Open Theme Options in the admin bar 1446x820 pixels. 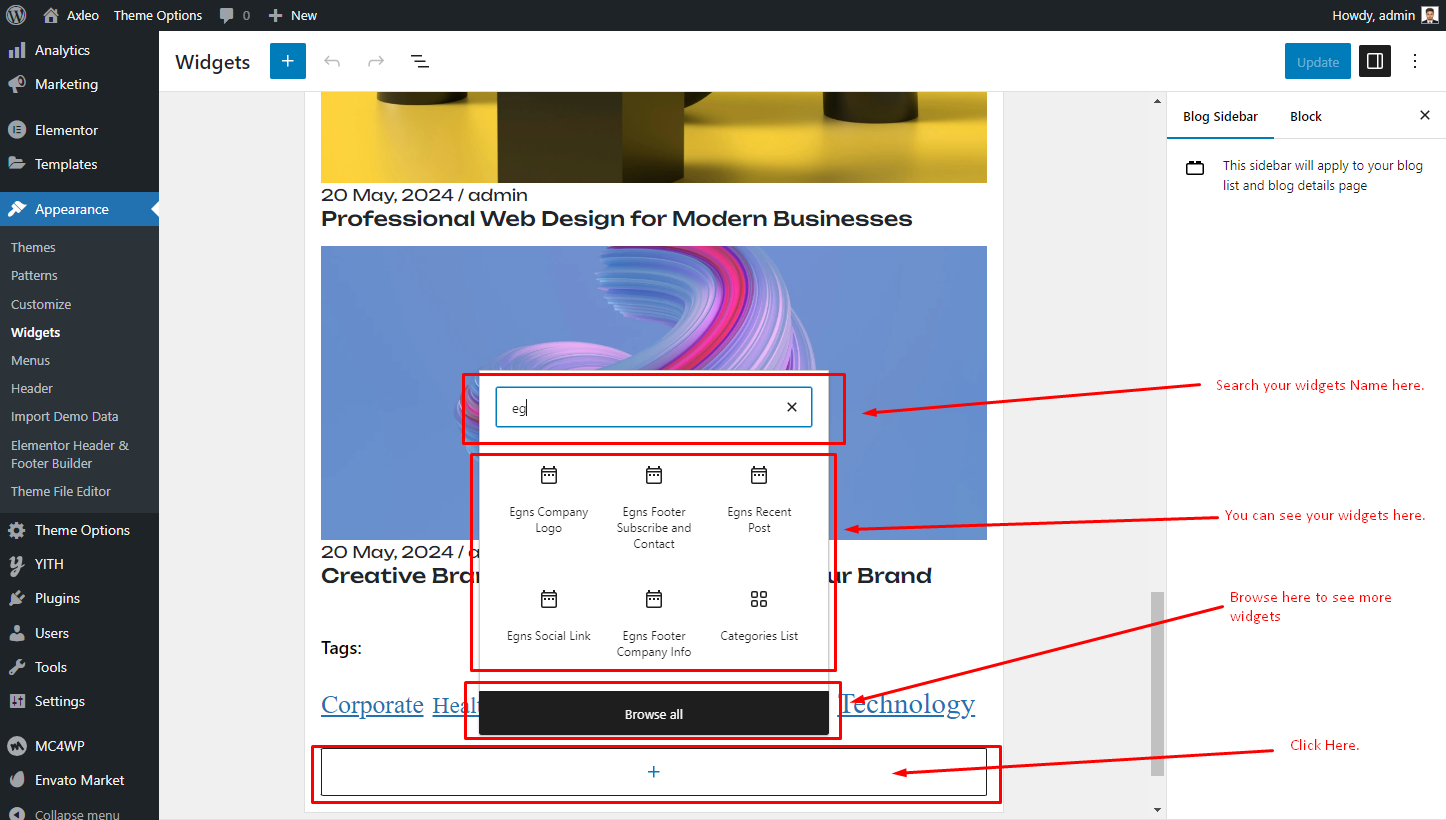point(158,15)
